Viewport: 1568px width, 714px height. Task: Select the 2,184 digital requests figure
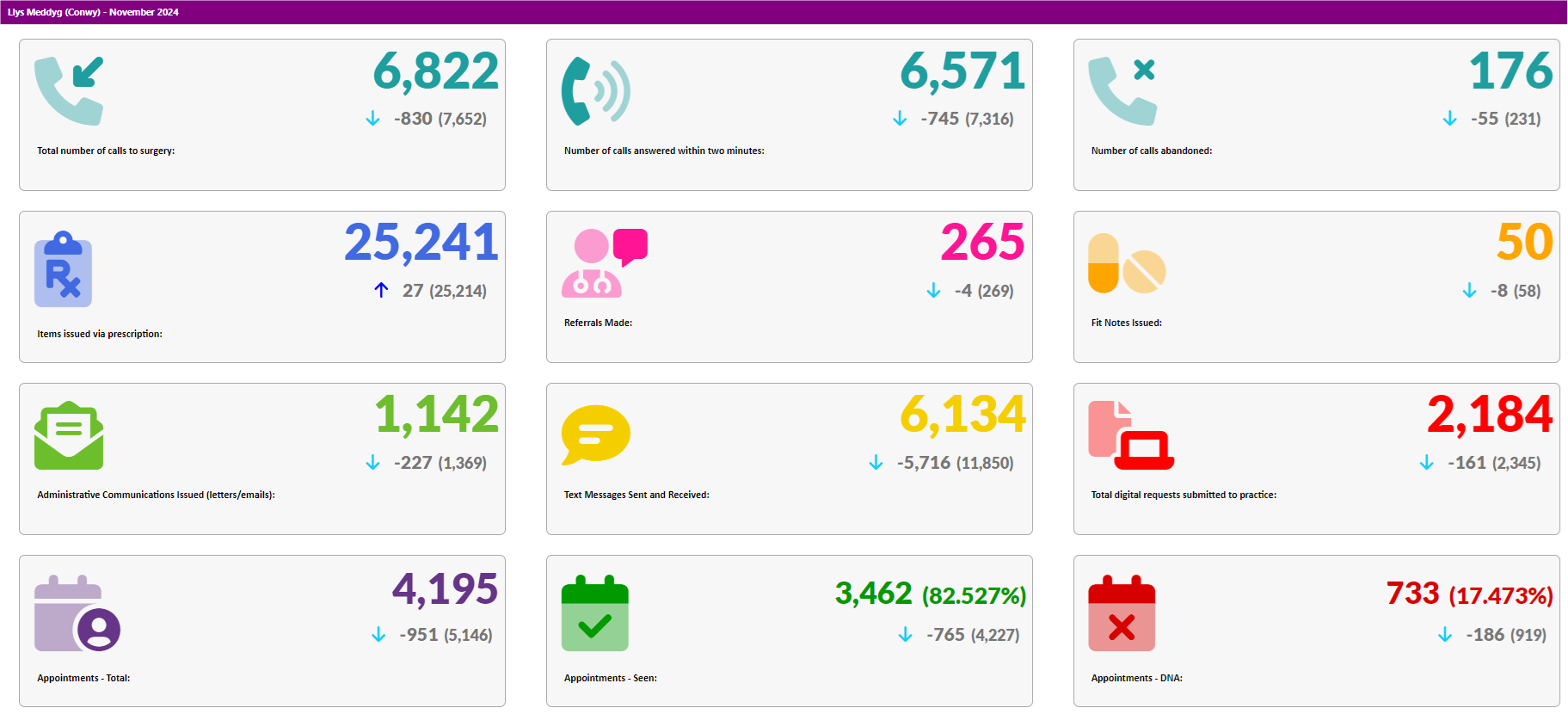[x=1490, y=415]
